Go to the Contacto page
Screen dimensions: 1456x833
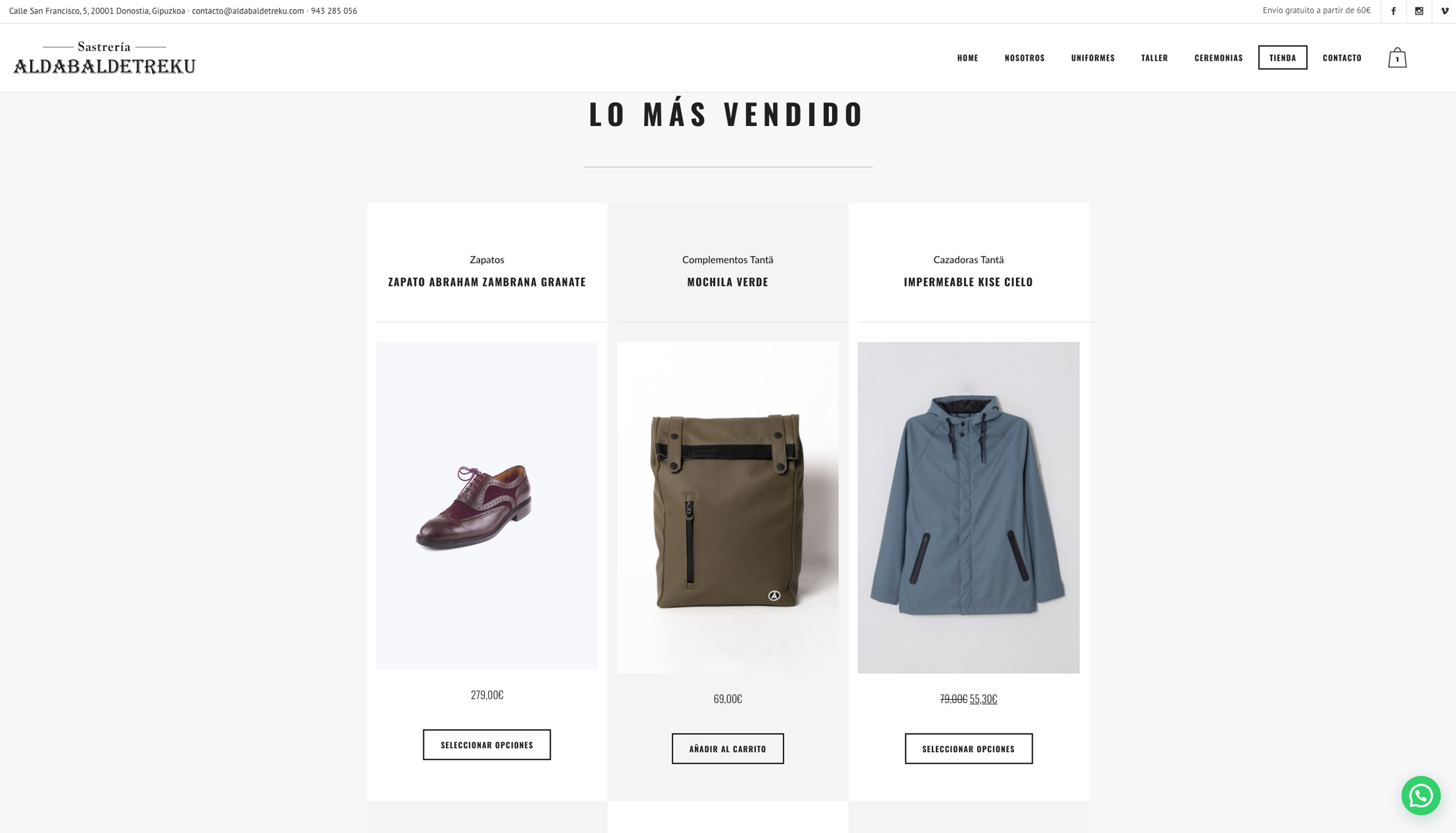[x=1341, y=58]
